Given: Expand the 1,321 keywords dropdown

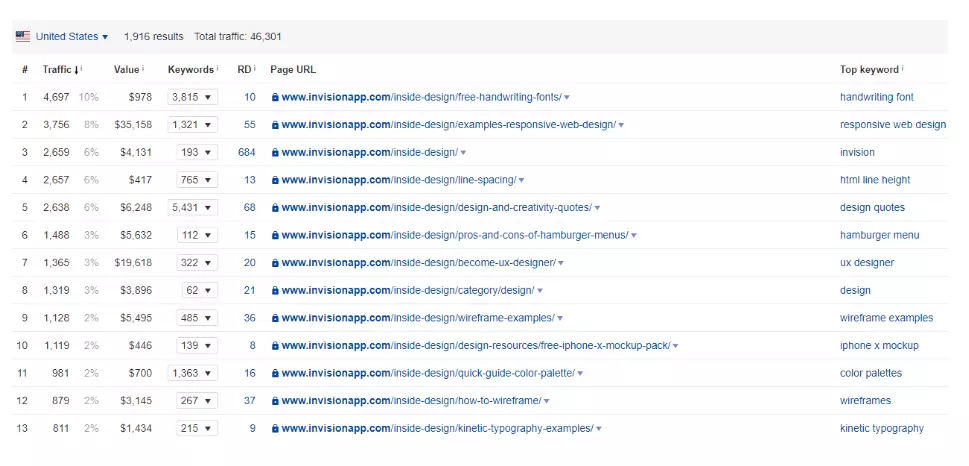Looking at the screenshot, I should [x=192, y=125].
